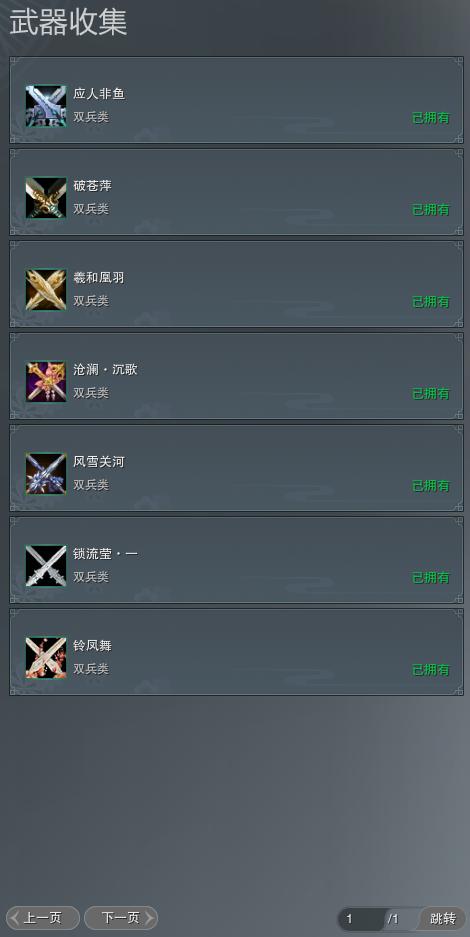Go to next page with 下一页

click(121, 918)
